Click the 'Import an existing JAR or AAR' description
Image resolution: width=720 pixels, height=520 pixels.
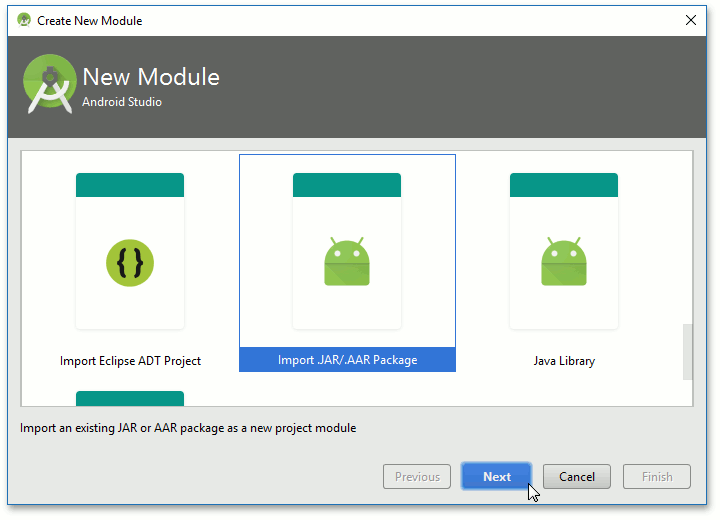coord(188,428)
